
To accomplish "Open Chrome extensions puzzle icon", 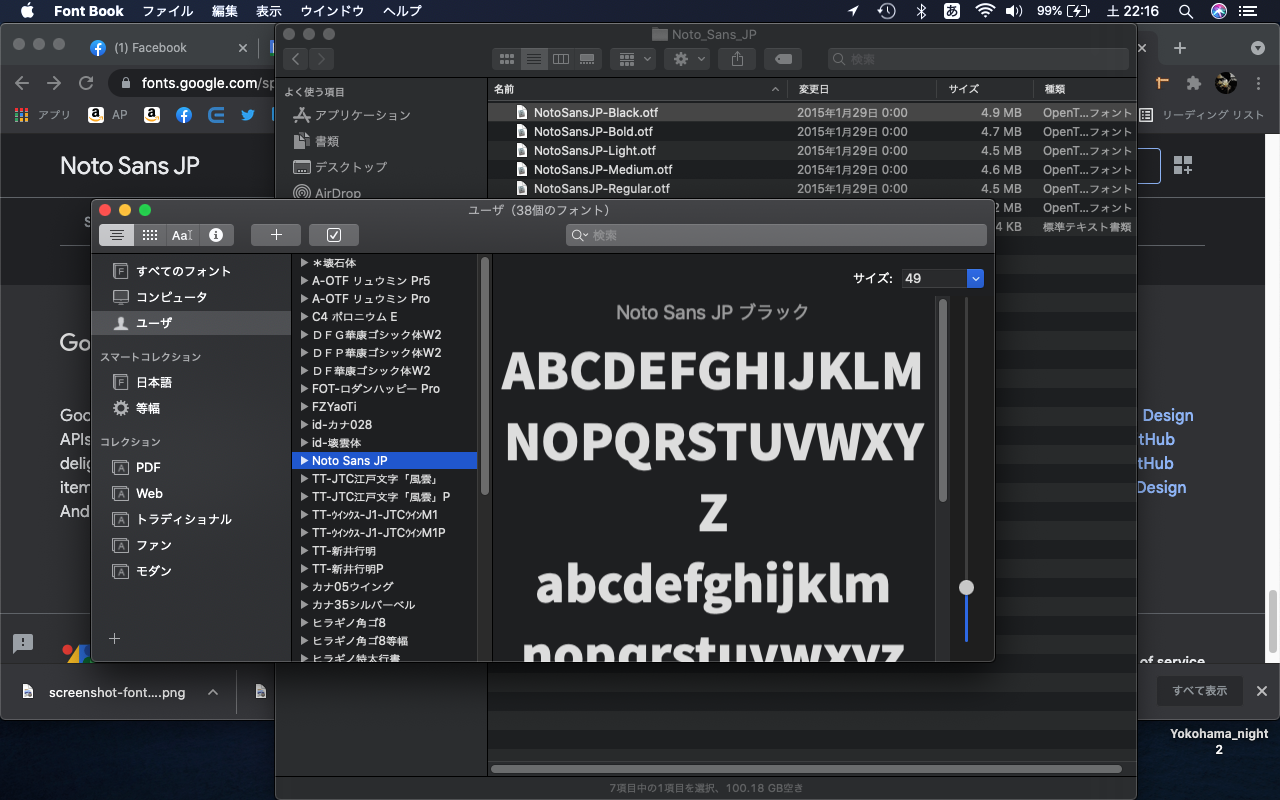I will coord(1193,83).
